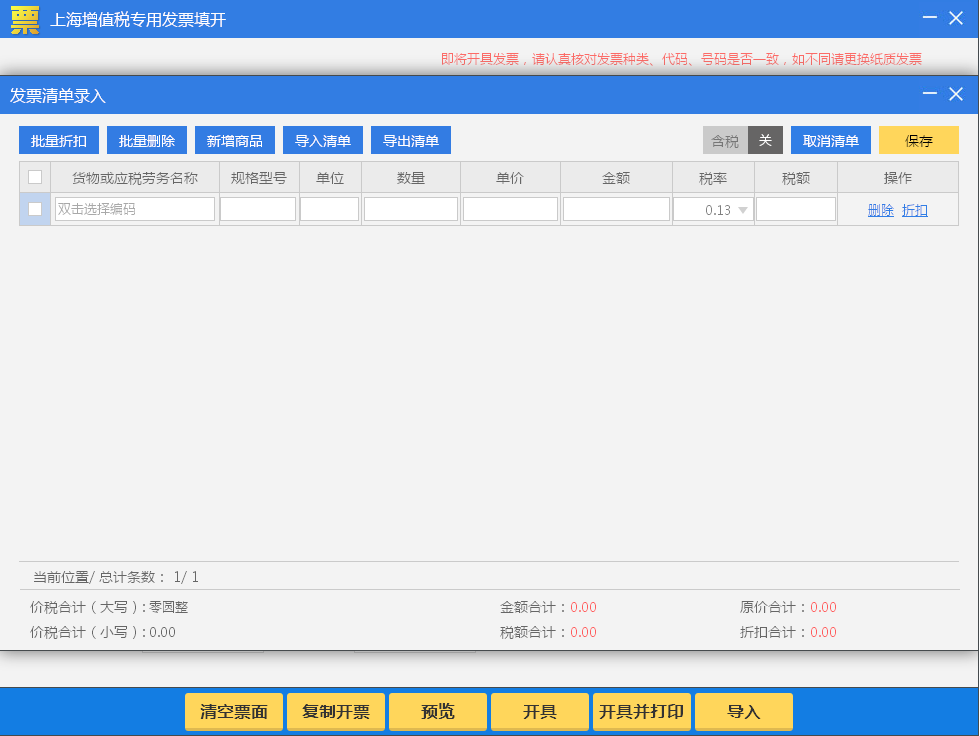Click the 折扣合计 0.00 value
This screenshot has height=736, width=980.
pos(823,632)
